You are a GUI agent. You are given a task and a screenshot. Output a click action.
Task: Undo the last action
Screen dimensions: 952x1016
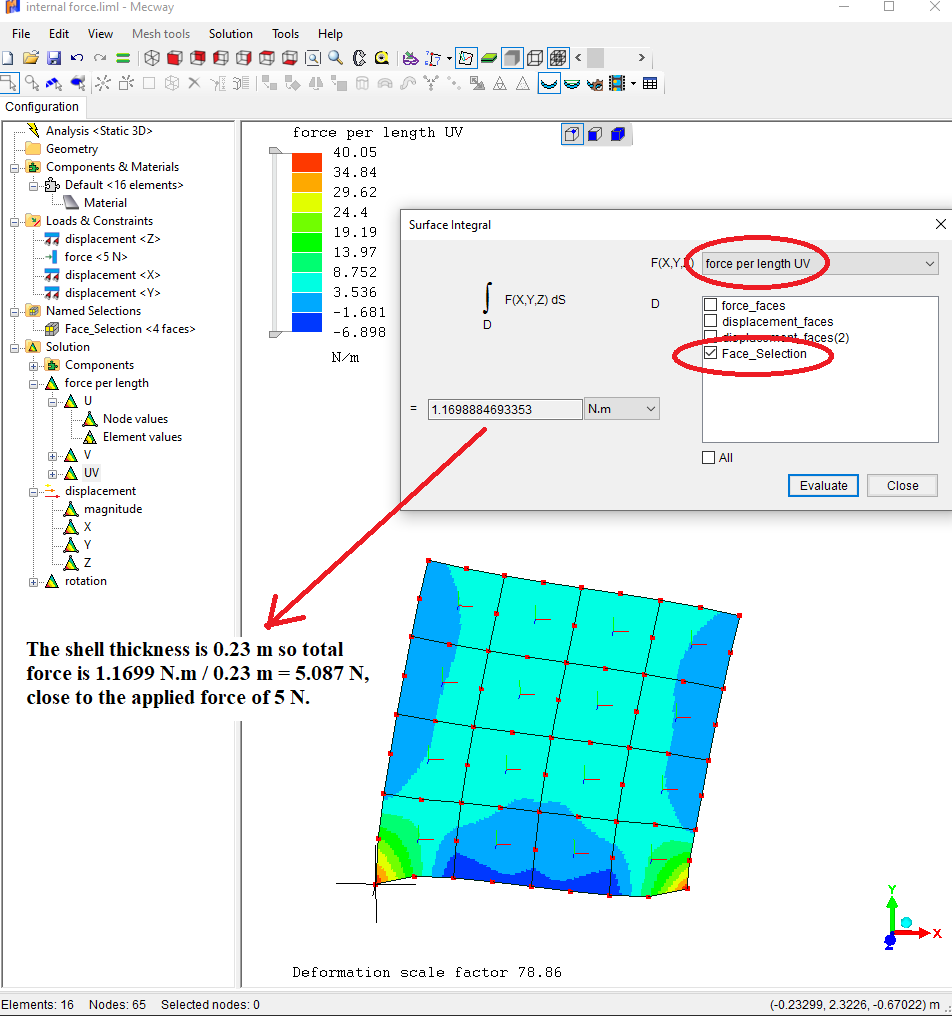click(76, 58)
